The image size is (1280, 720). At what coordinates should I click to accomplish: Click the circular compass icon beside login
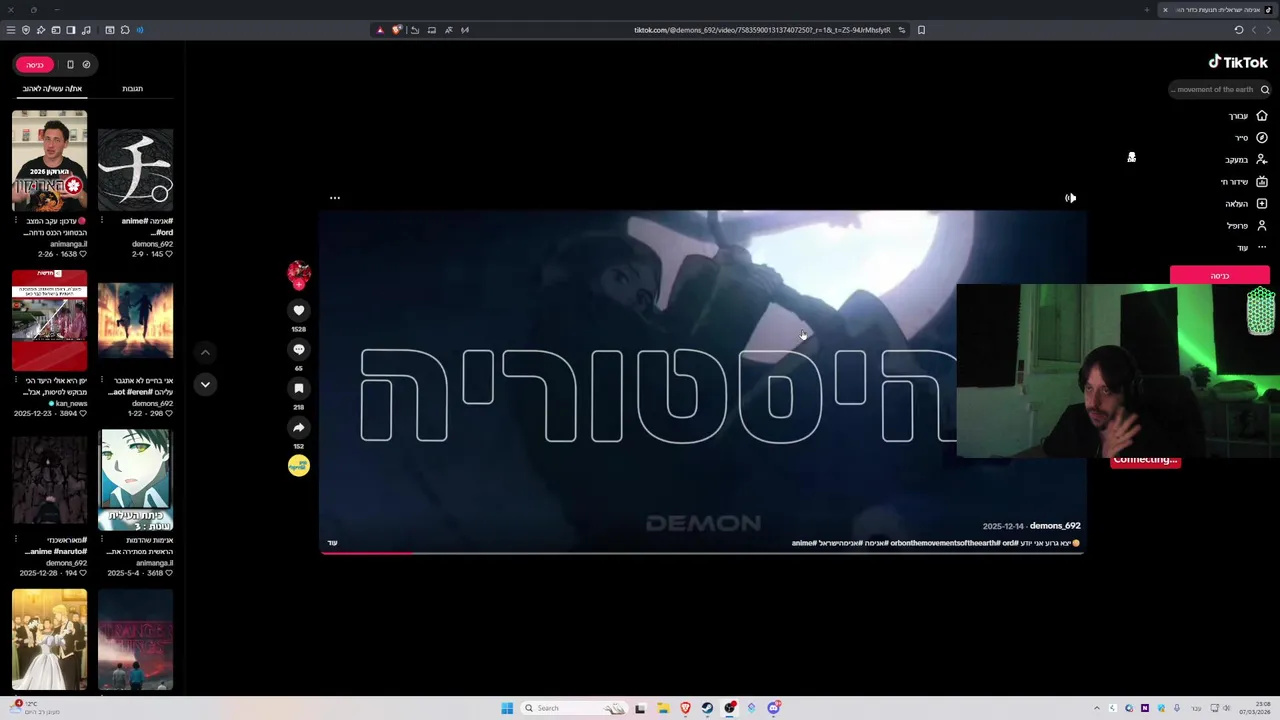tap(87, 65)
